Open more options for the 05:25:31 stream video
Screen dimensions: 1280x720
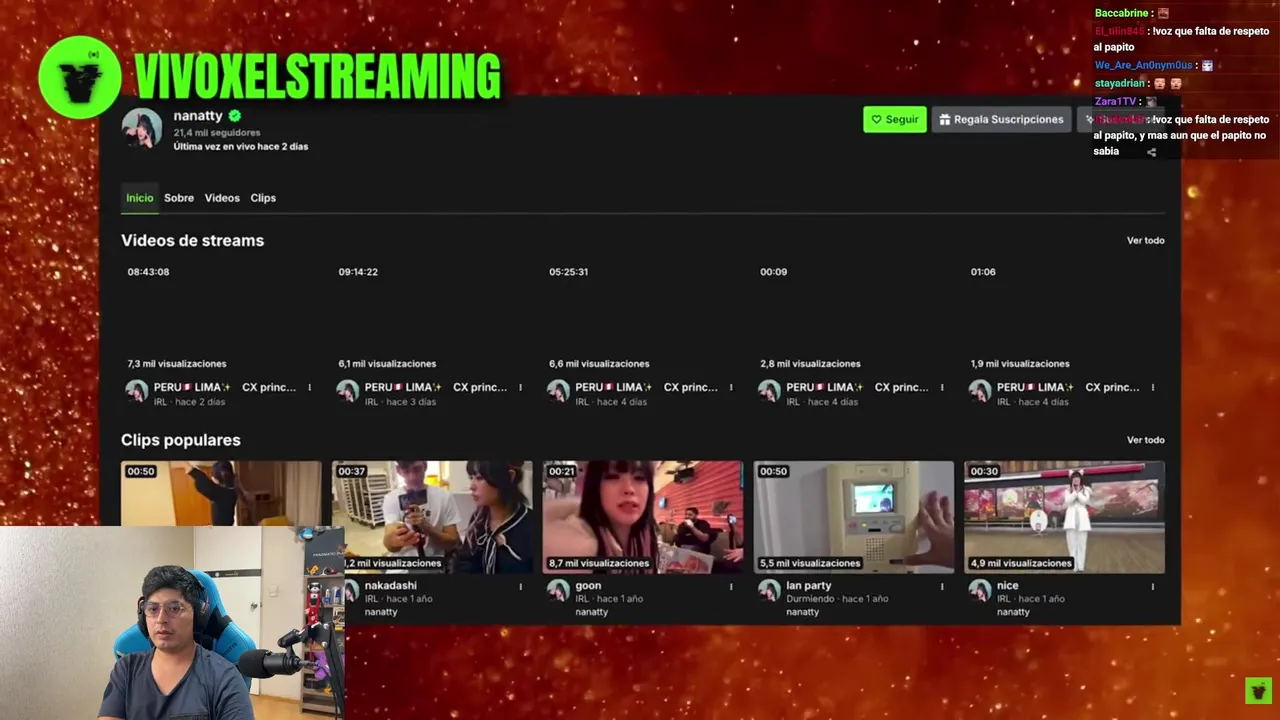[731, 388]
